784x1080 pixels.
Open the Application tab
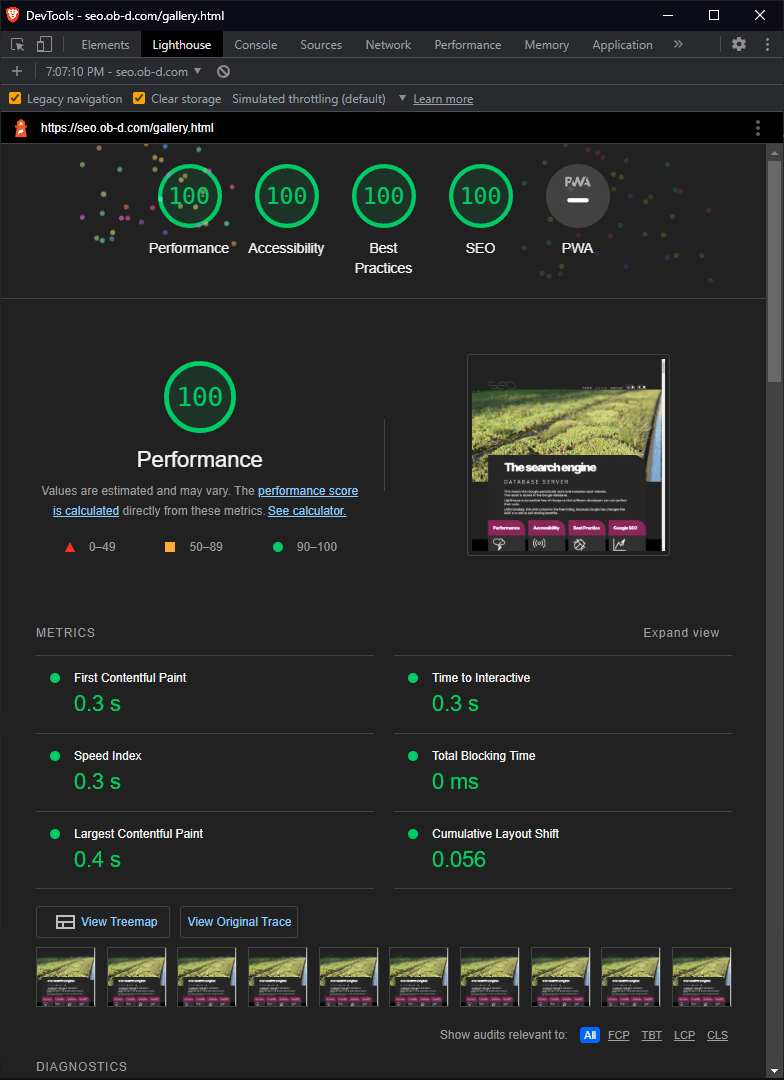click(x=622, y=45)
